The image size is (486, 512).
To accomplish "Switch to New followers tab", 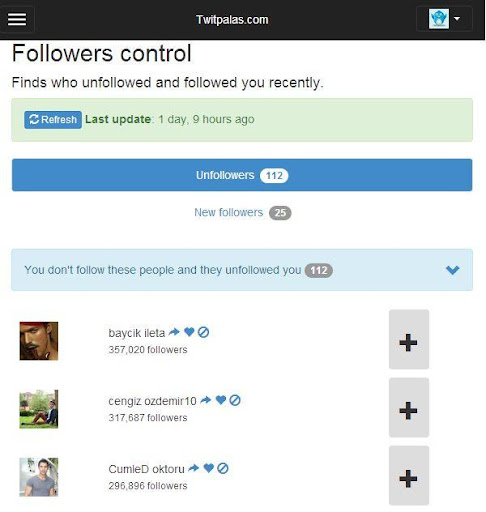I will [x=243, y=213].
